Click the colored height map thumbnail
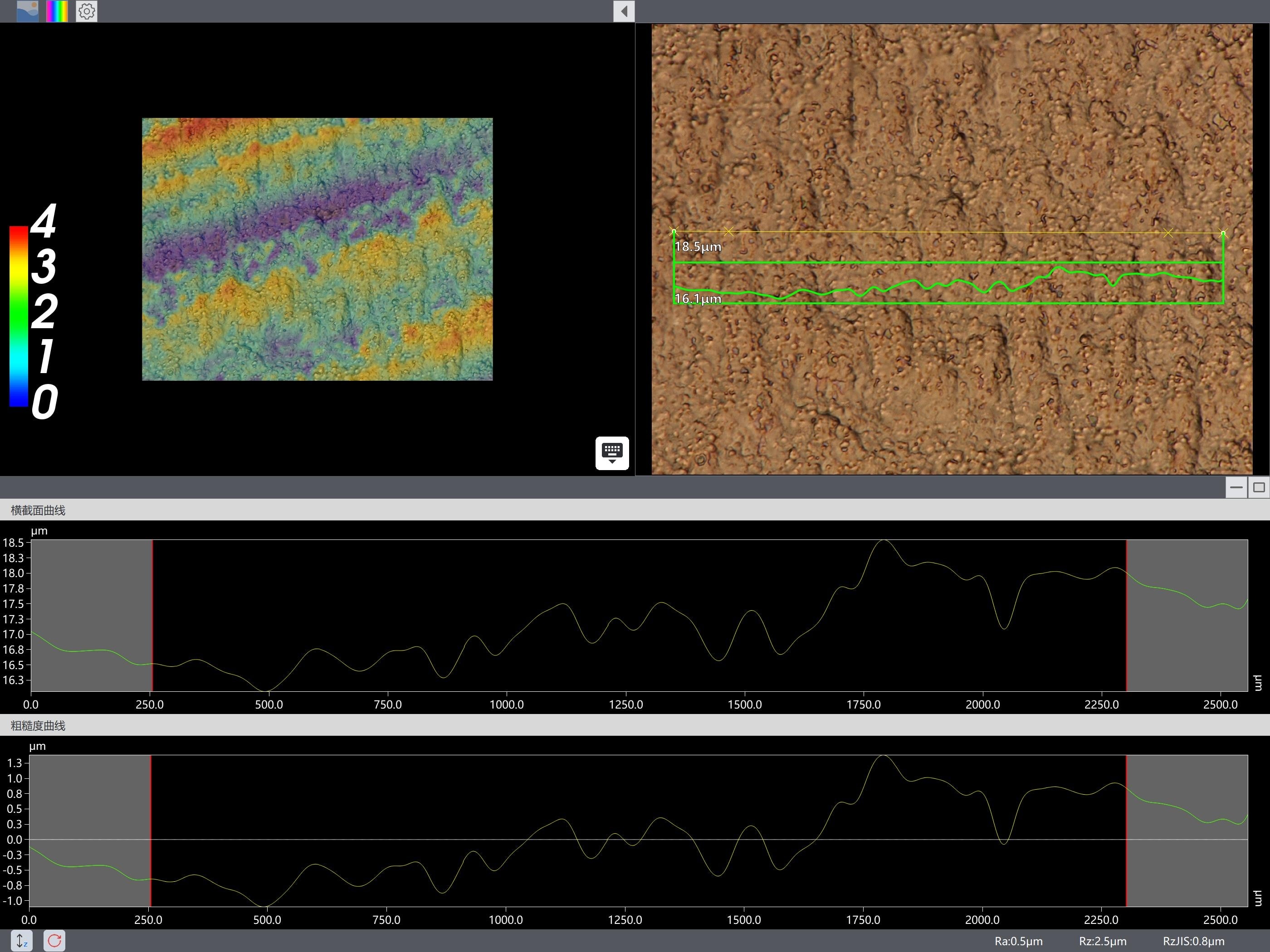 (x=317, y=249)
